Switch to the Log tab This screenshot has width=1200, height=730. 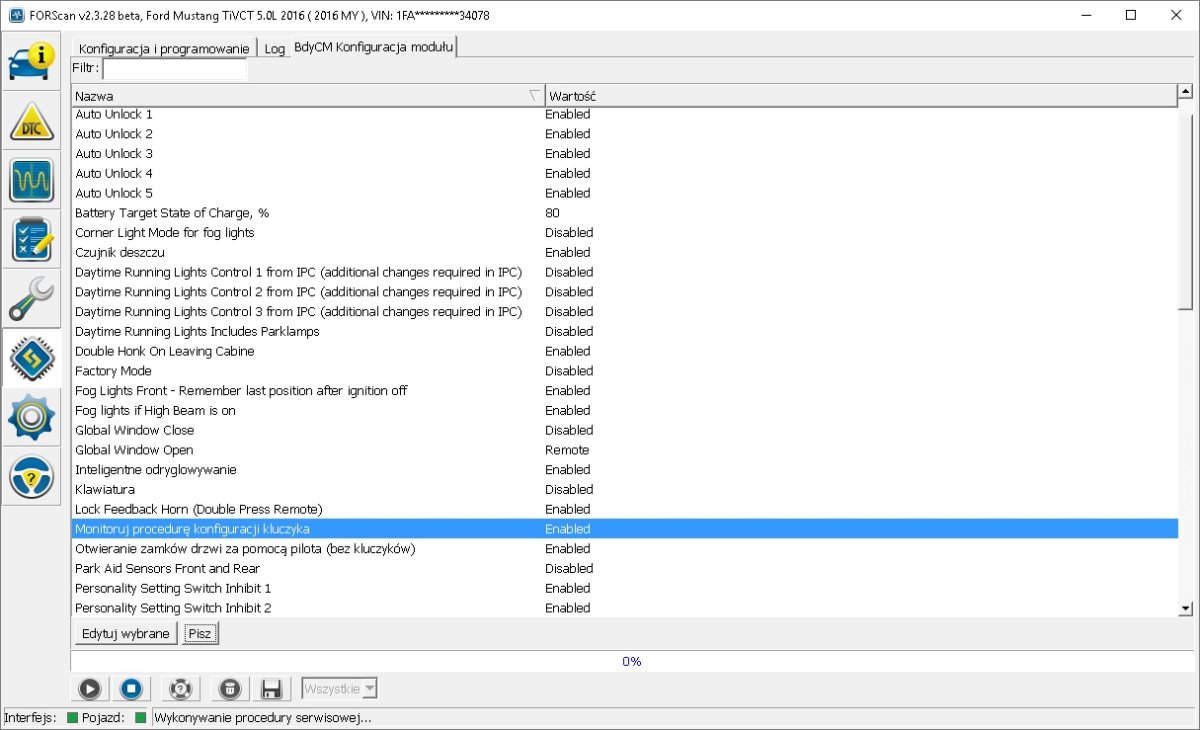pos(274,48)
